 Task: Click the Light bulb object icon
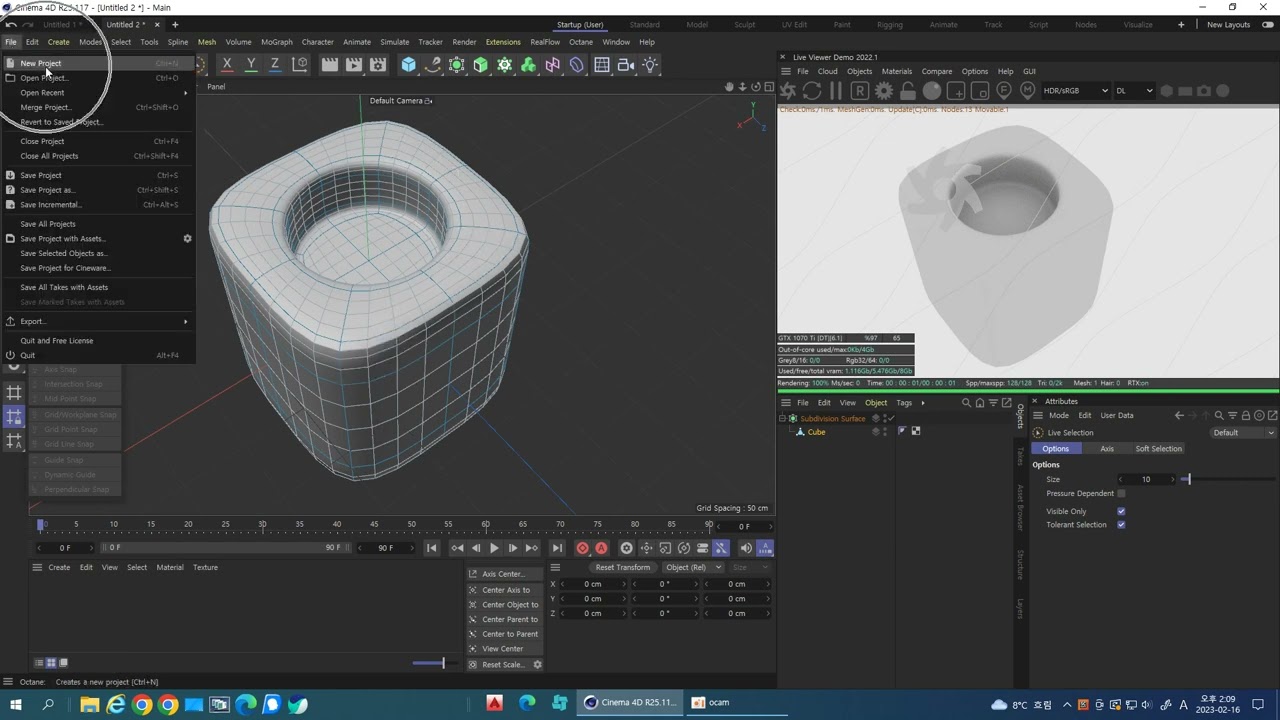tap(651, 65)
